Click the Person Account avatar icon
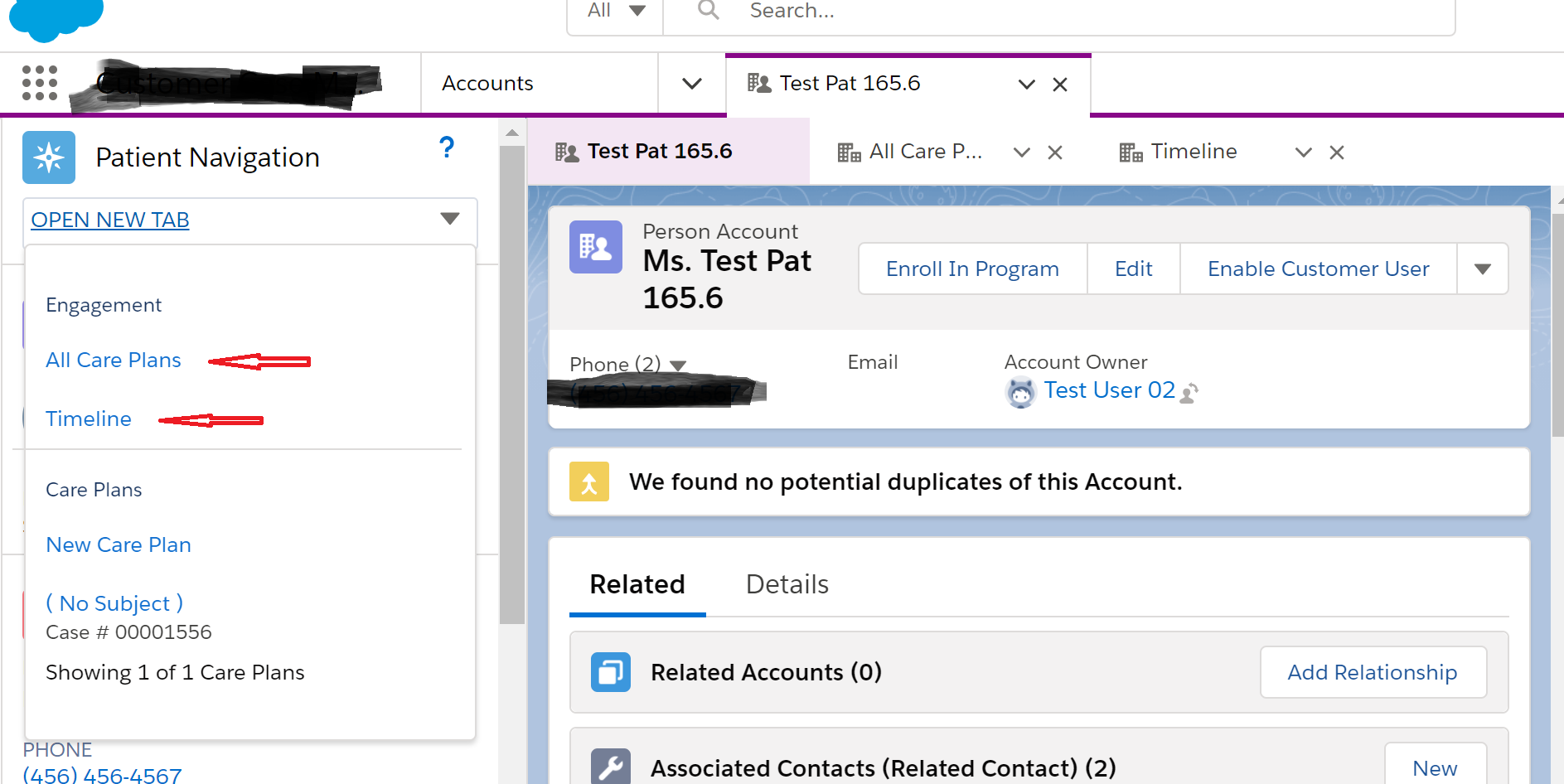 pyautogui.click(x=595, y=247)
